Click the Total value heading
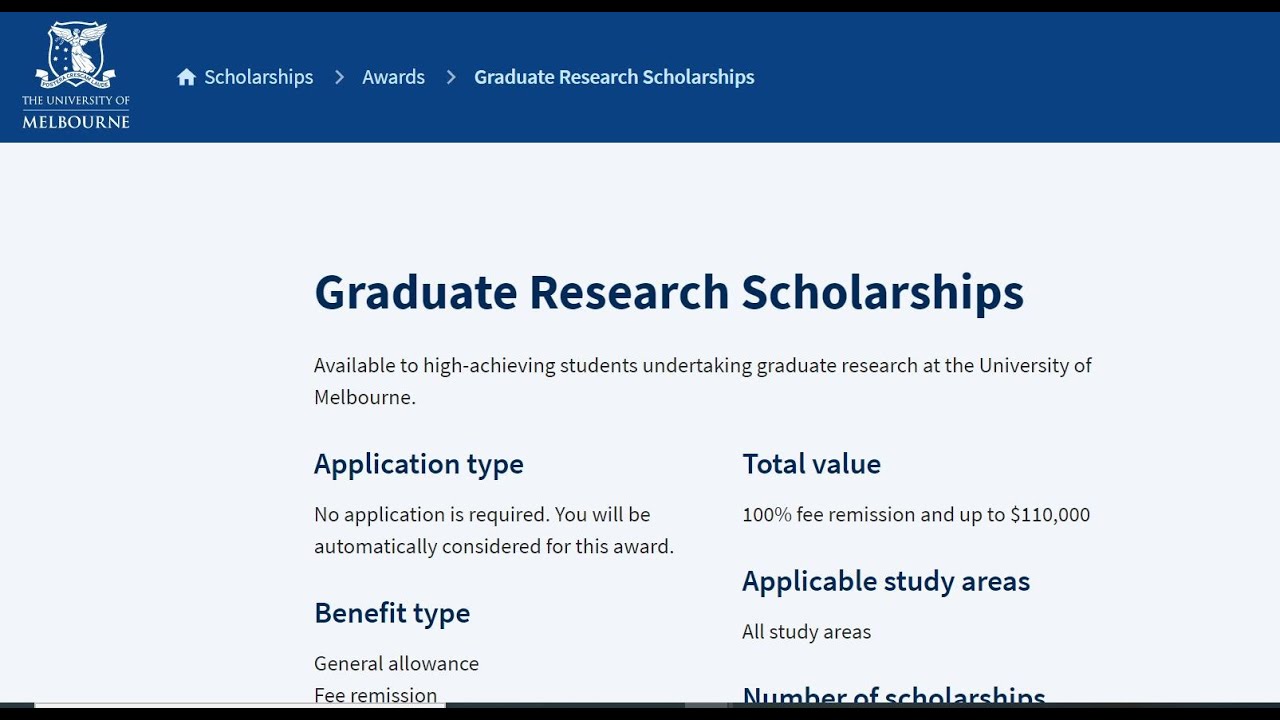The height and width of the screenshot is (720, 1280). [x=811, y=464]
